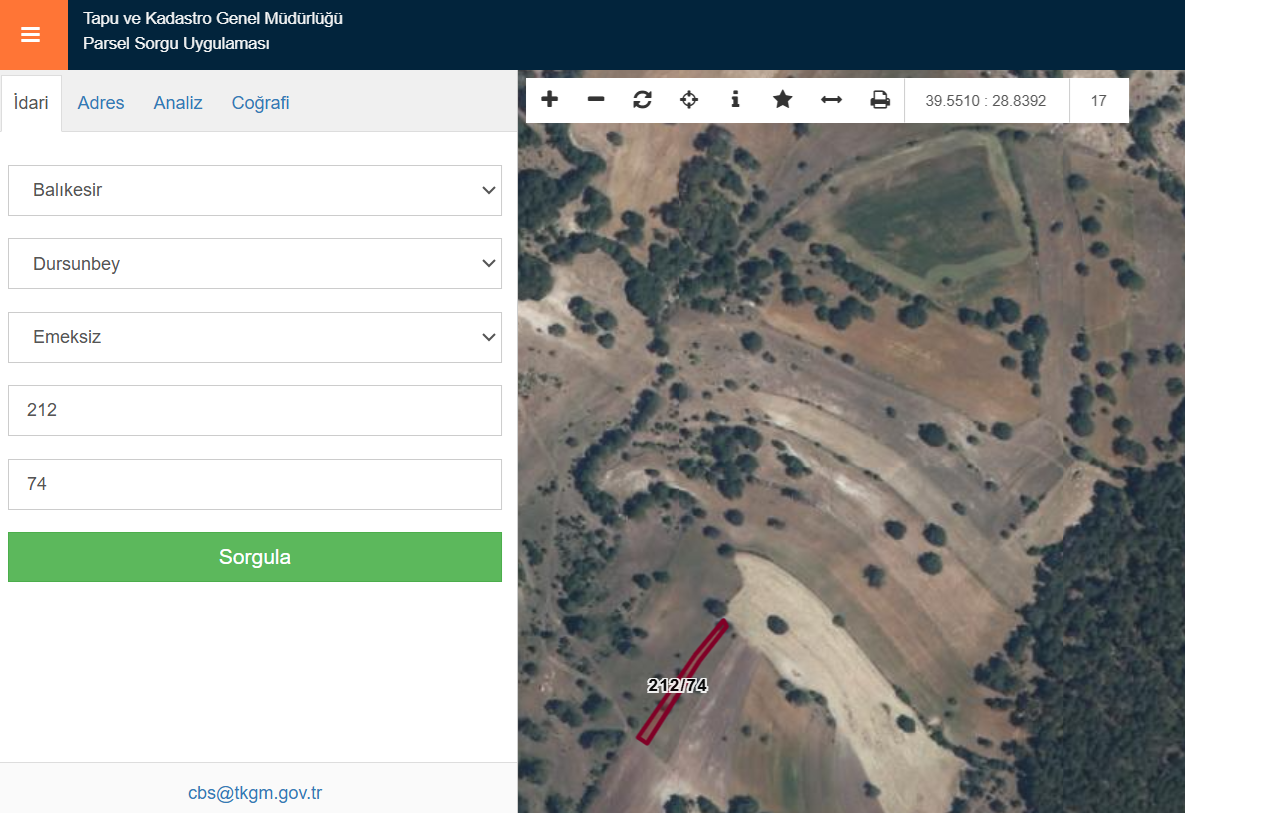Edit the field containing 212

[255, 410]
